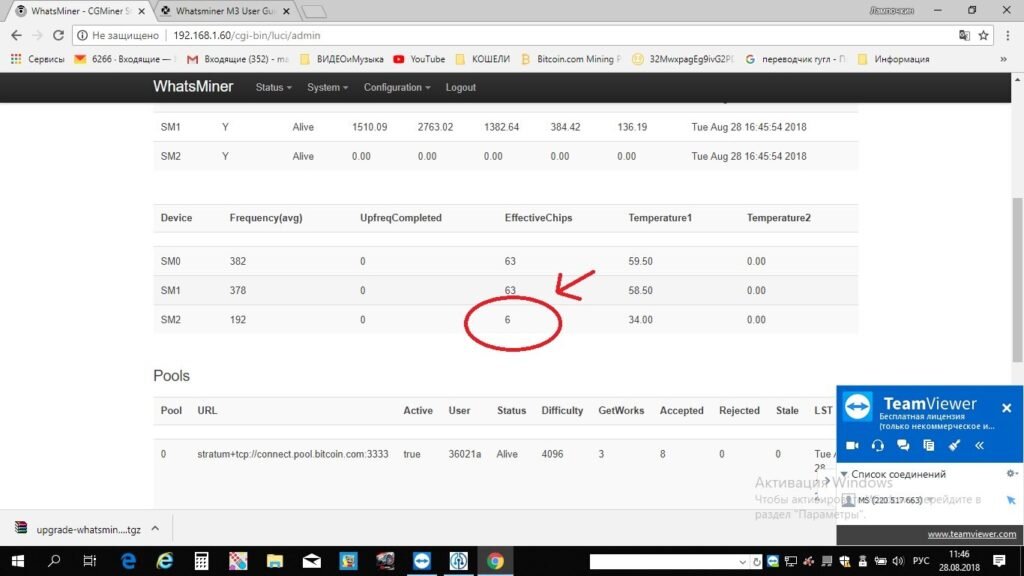Open www.teamviewer.com link
This screenshot has height=576, width=1024.
pyautogui.click(x=972, y=534)
